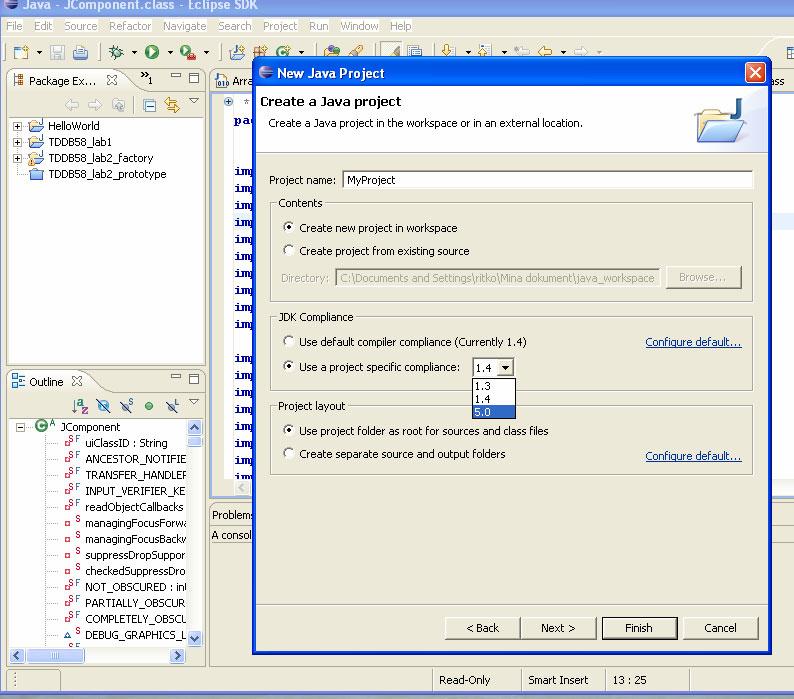Click the Project name input field
794x699 pixels.
point(548,180)
